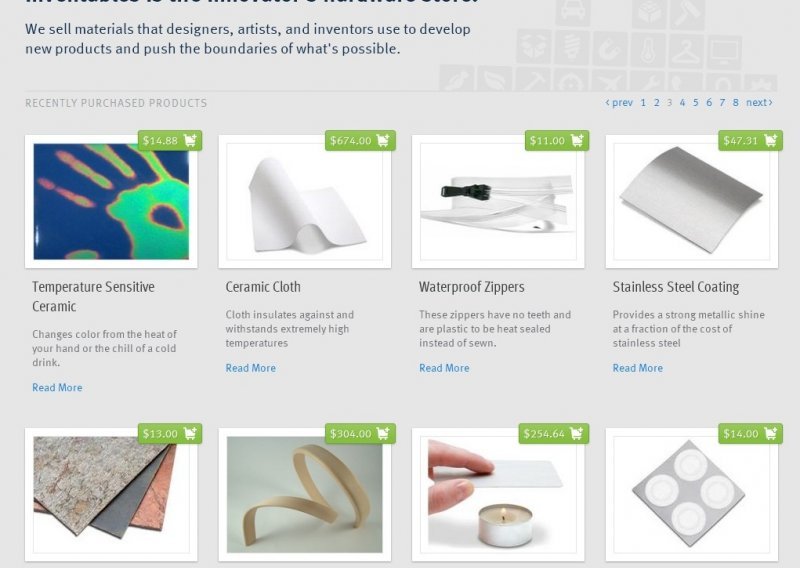This screenshot has height=568, width=800.
Task: Click cart icon on $304.00 product
Action: coord(383,433)
